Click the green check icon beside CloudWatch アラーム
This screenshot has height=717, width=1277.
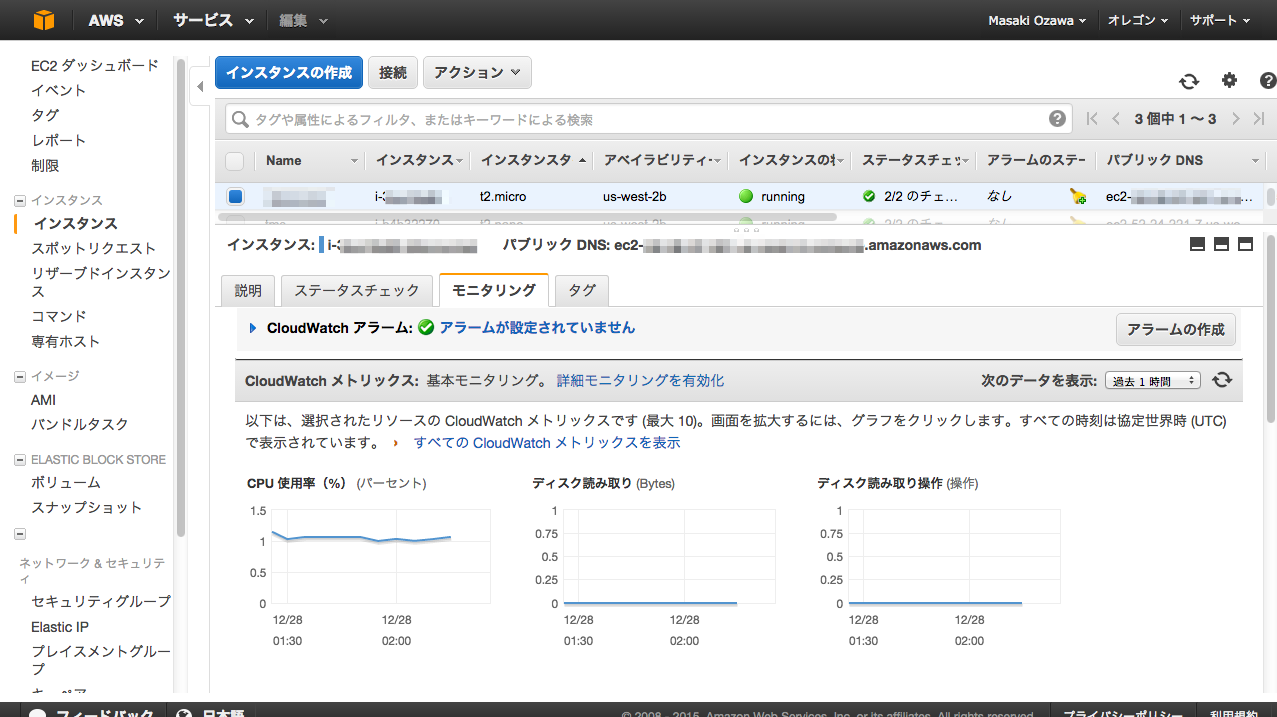[426, 327]
